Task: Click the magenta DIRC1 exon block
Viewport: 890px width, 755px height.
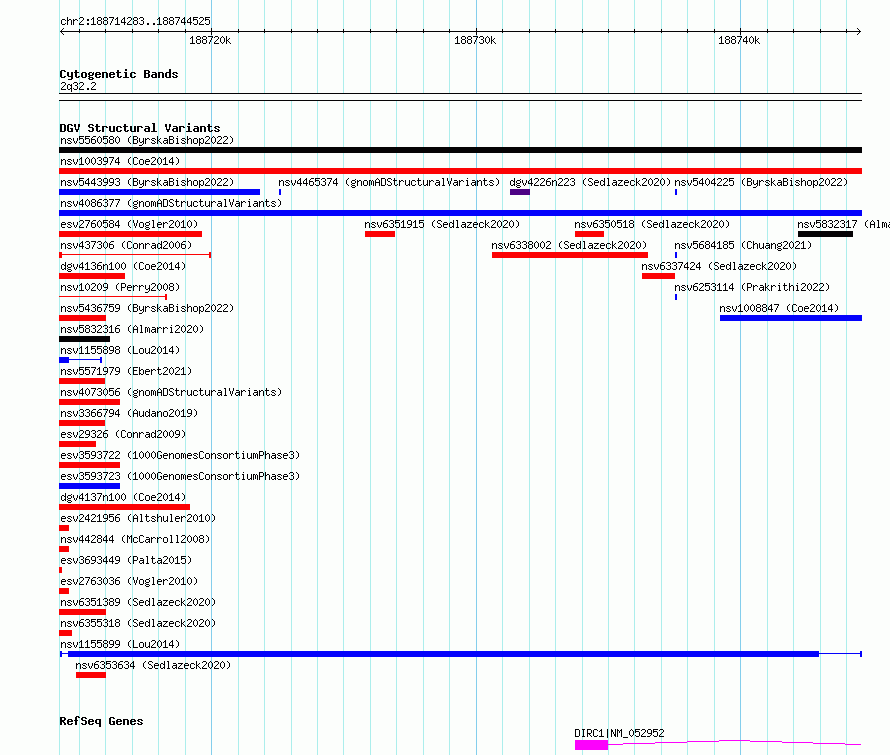Action: pos(591,745)
